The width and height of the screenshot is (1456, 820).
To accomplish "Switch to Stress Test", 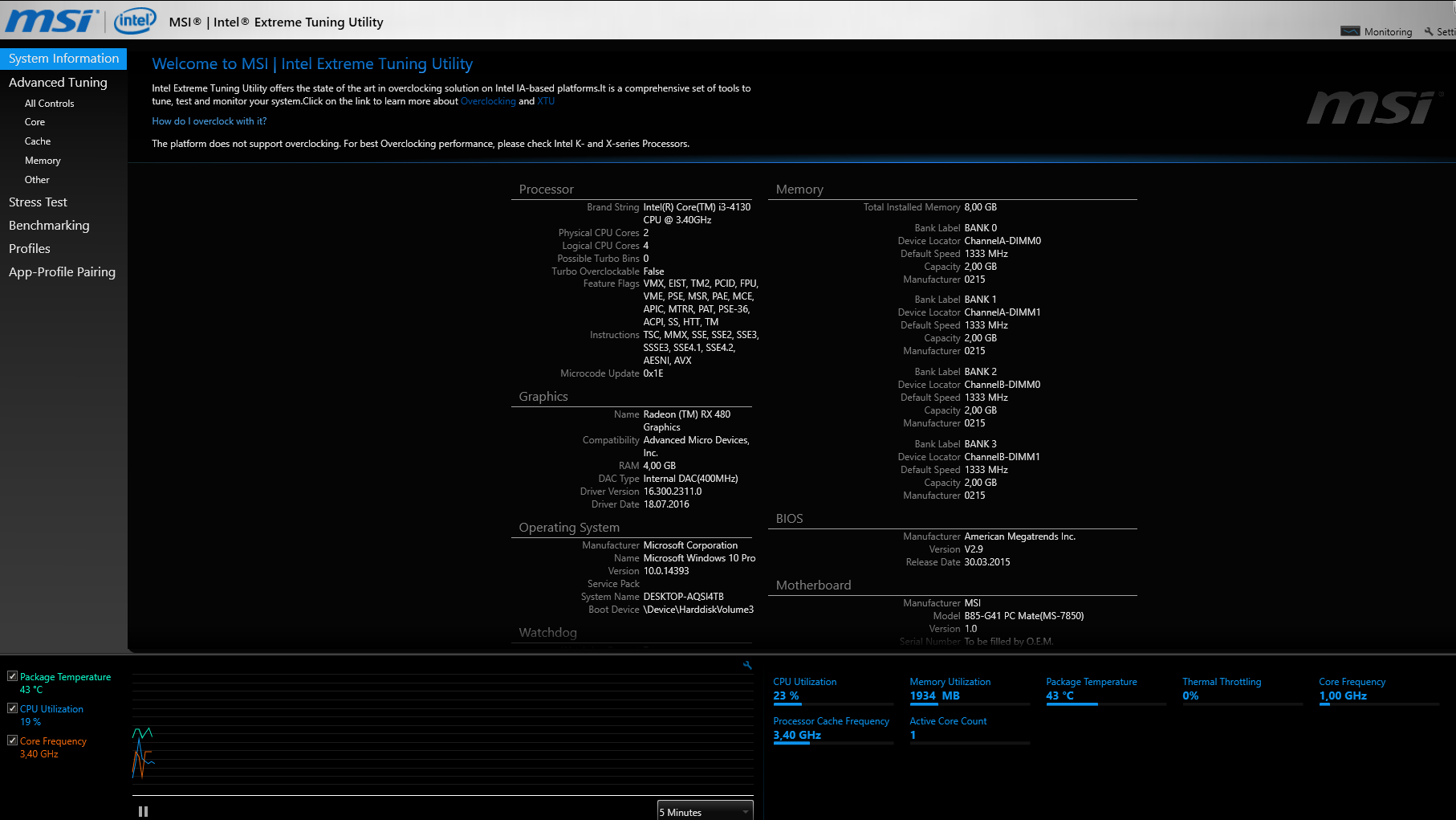I will [x=38, y=202].
